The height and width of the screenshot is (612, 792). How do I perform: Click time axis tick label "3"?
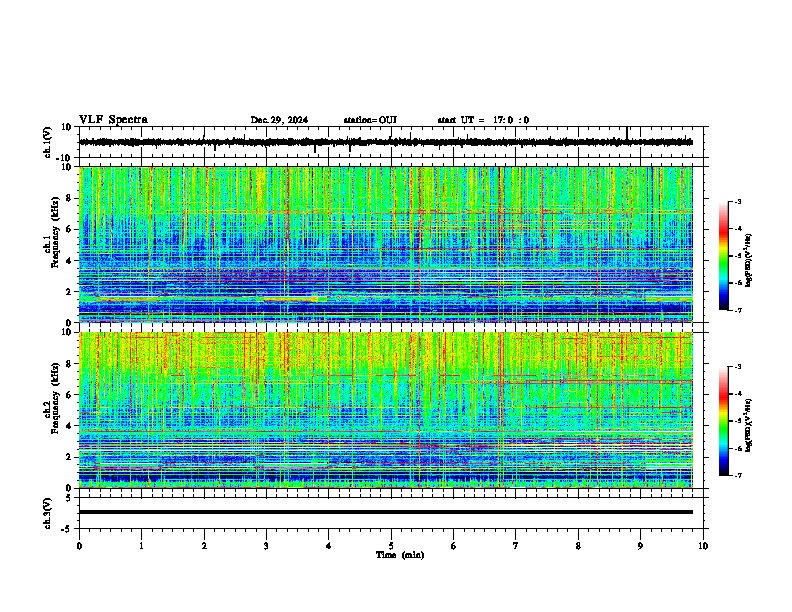[x=266, y=546]
